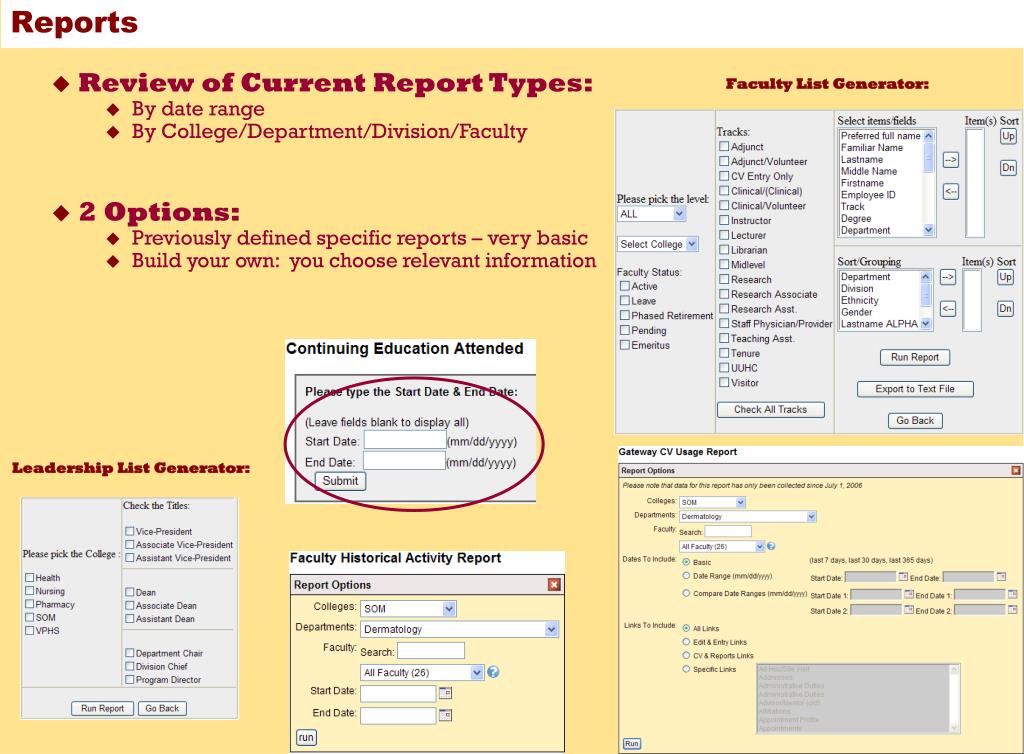
Task: Click Go Back in Faculty List Generator
Action: coord(915,420)
